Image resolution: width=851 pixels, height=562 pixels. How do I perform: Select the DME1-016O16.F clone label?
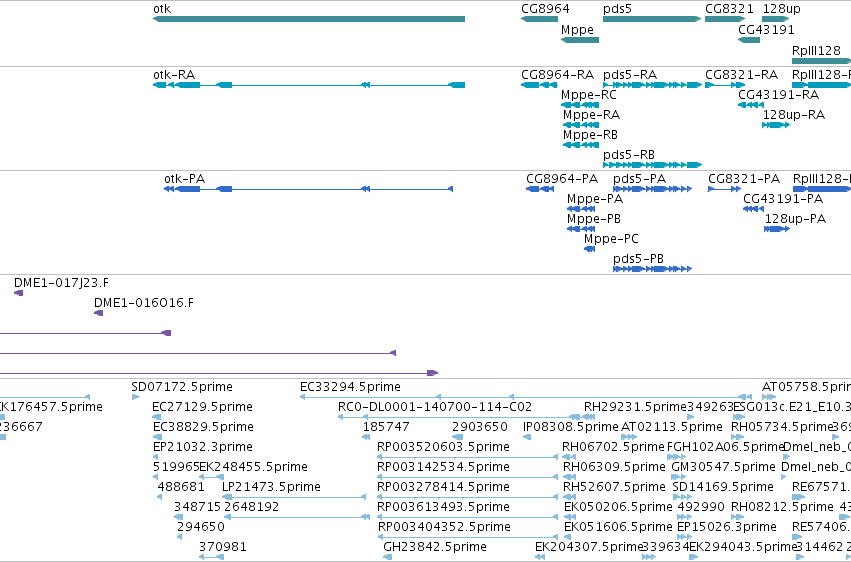point(144,303)
